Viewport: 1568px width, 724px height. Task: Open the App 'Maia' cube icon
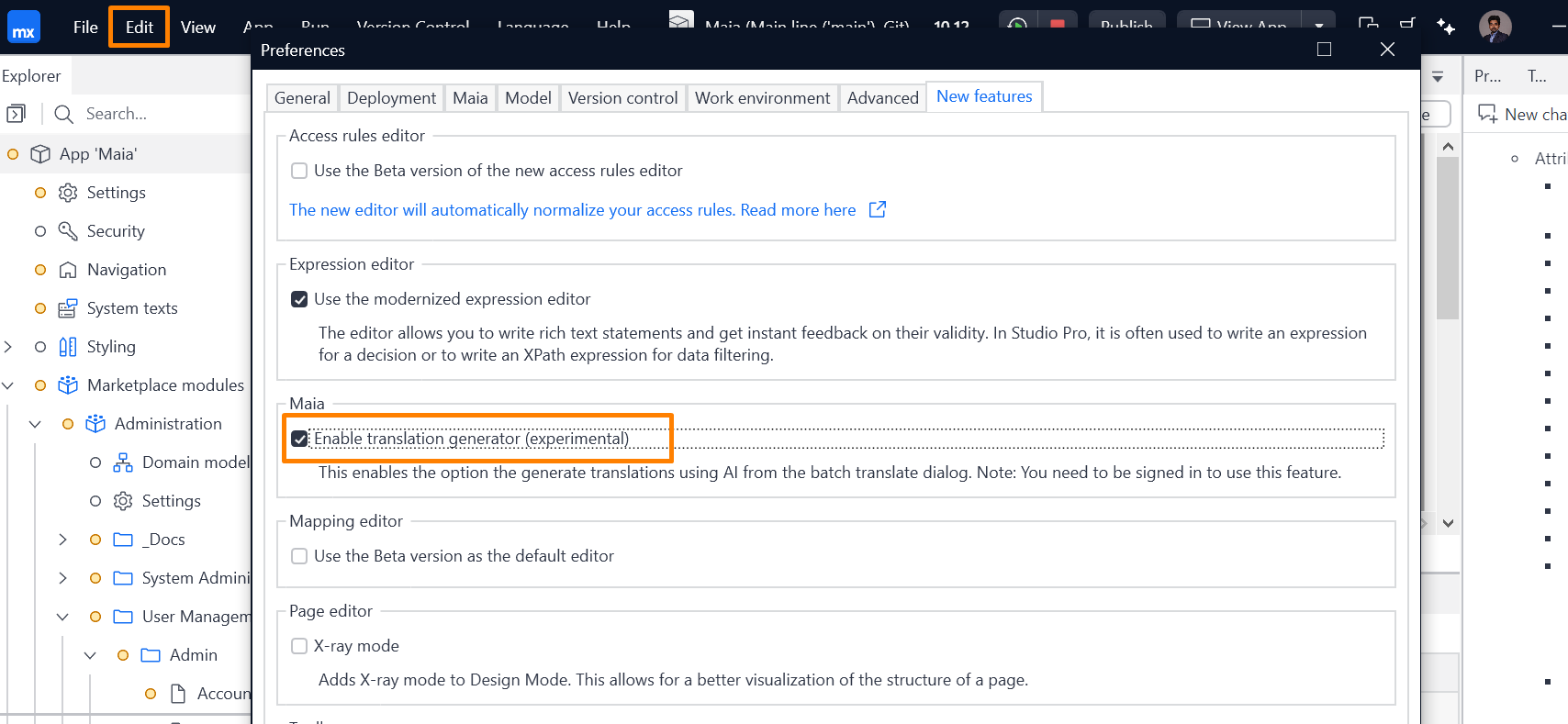coord(40,154)
